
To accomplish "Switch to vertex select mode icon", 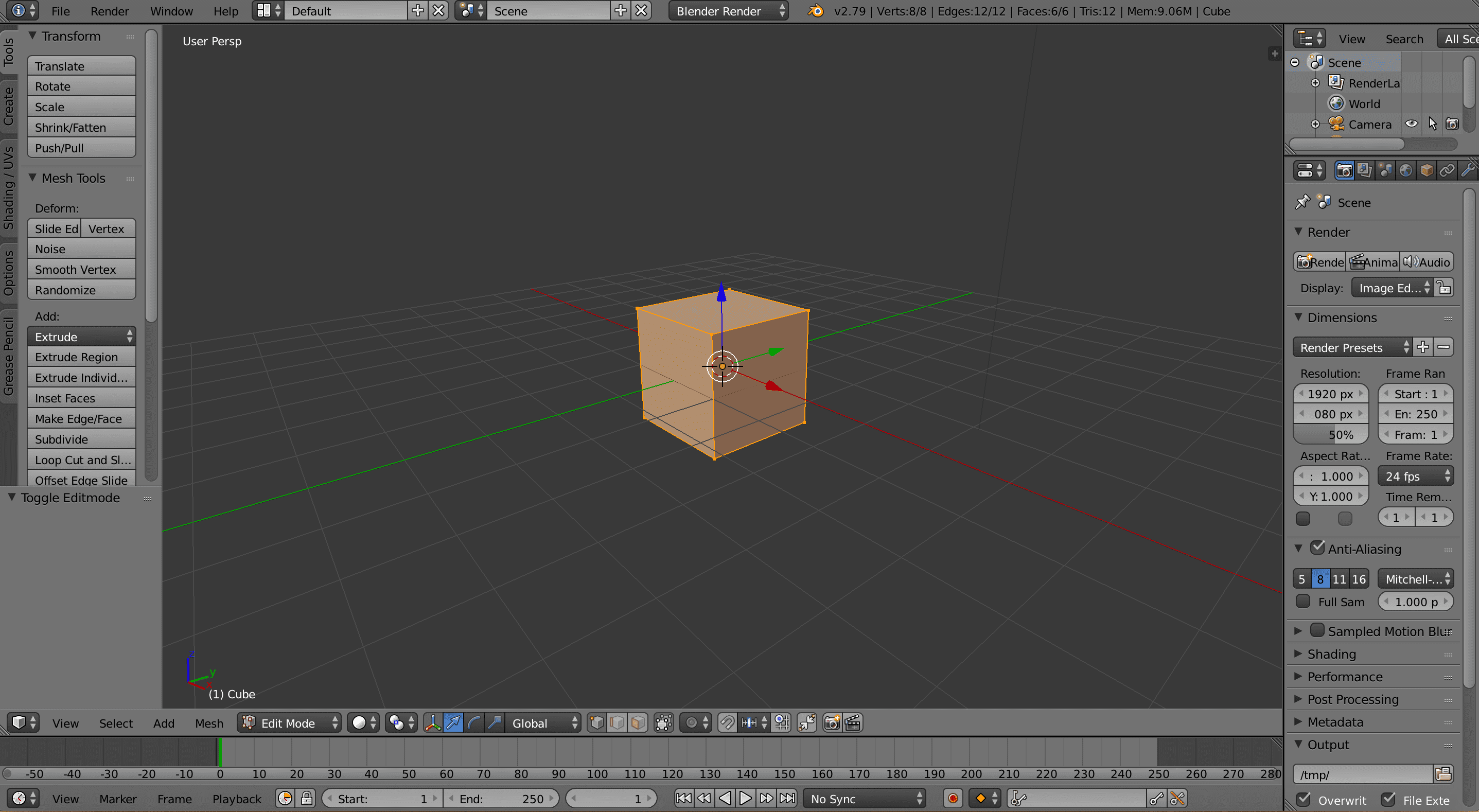I will [596, 722].
